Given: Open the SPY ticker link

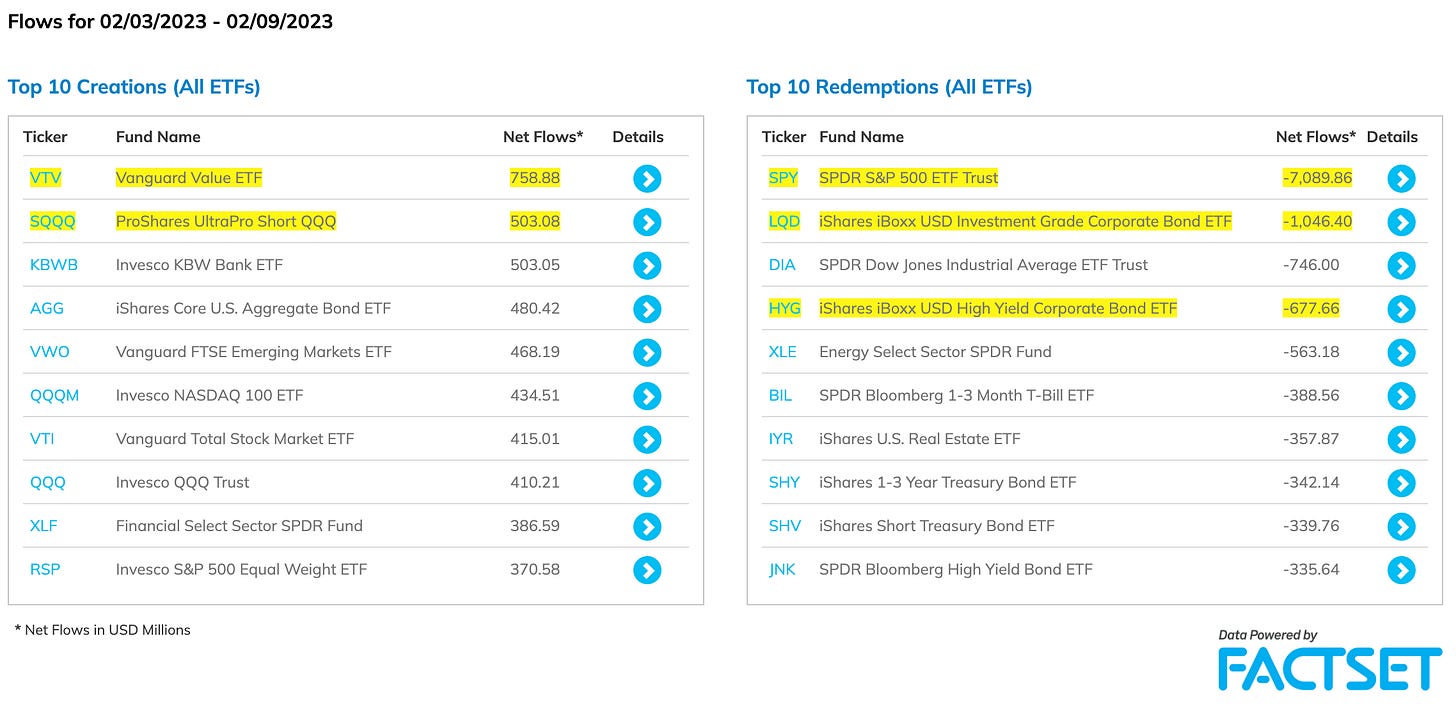Looking at the screenshot, I should (784, 178).
